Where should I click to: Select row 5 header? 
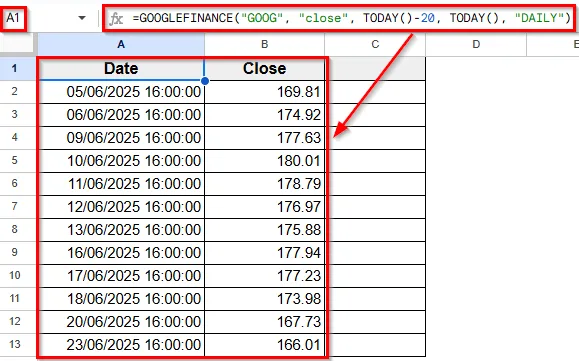coord(14,161)
